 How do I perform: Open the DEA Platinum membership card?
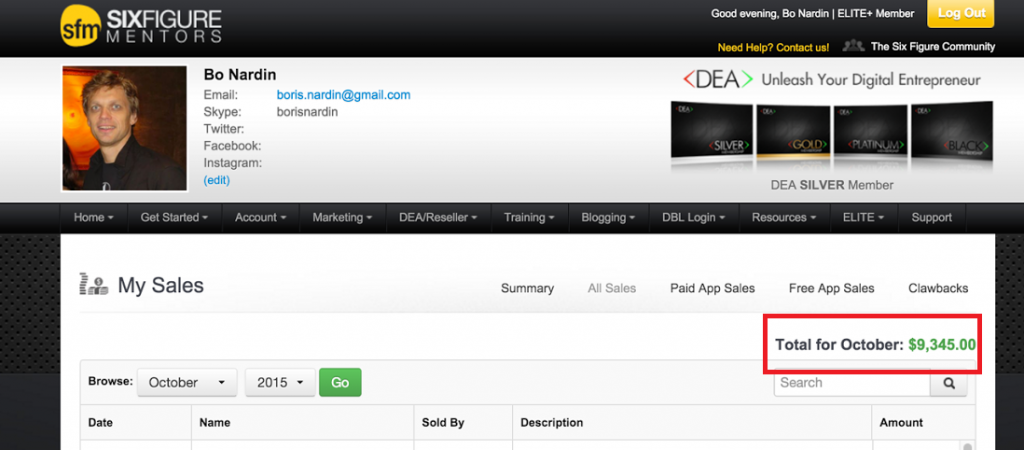[x=870, y=131]
